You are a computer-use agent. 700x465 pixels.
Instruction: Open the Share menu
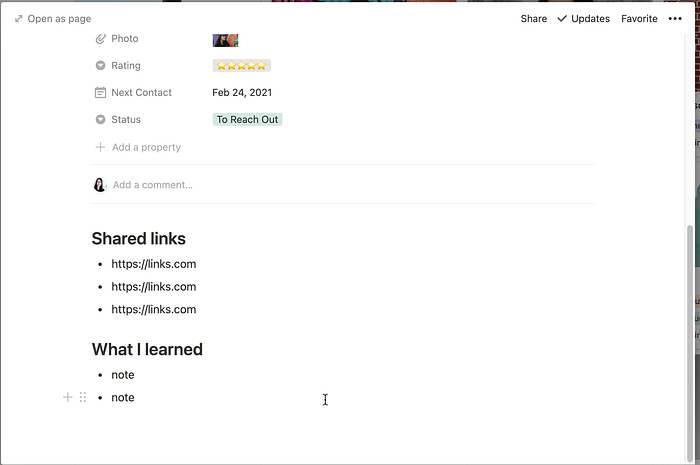point(533,19)
